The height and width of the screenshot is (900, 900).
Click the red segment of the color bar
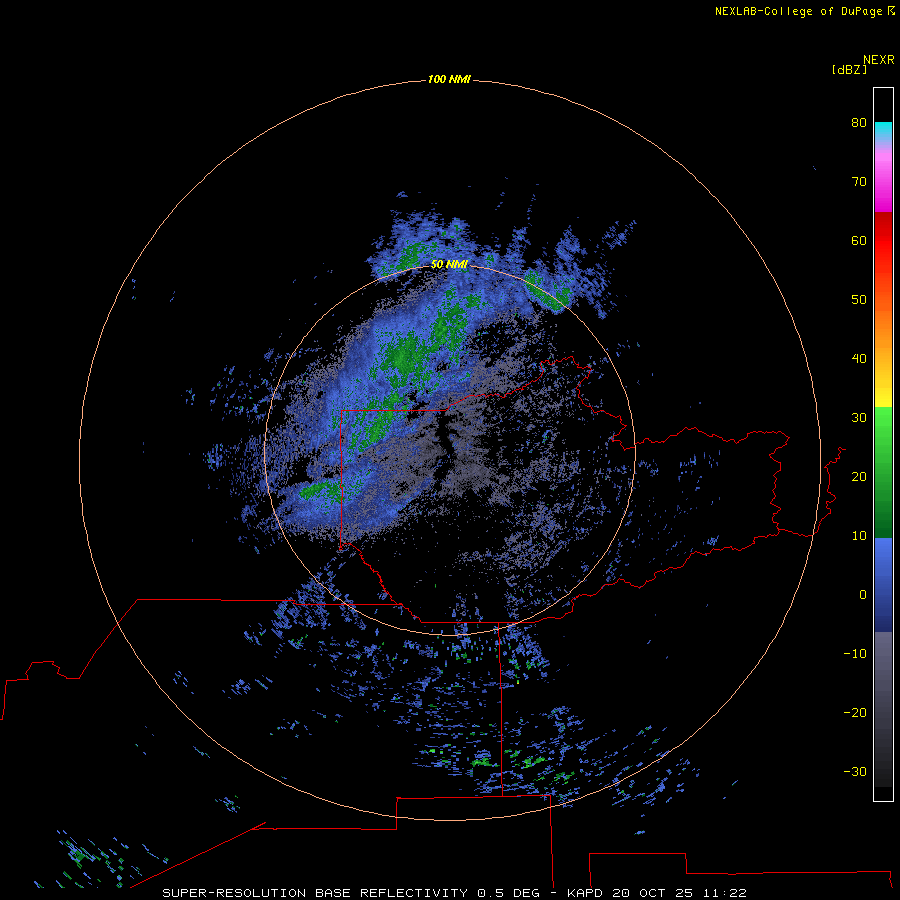pyautogui.click(x=883, y=241)
